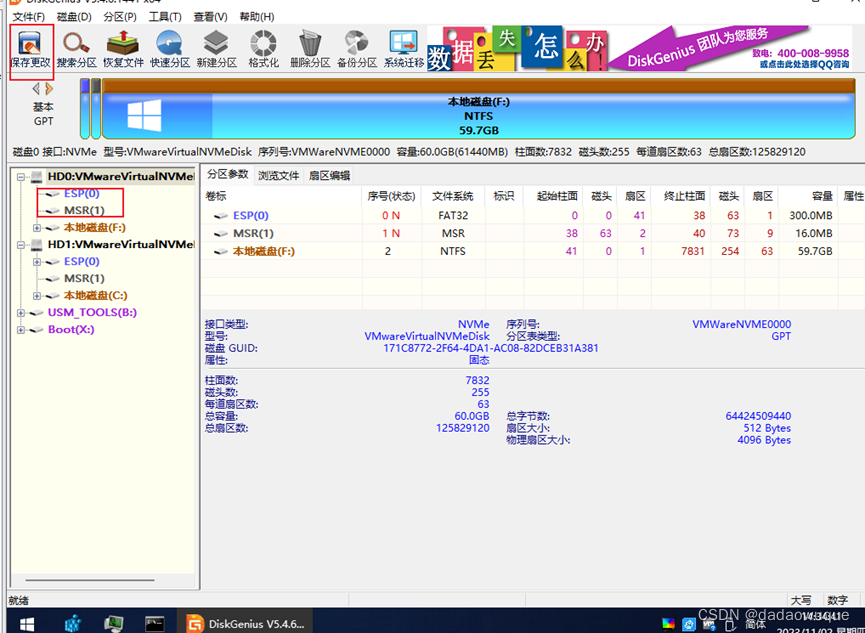
Task: Expand ESP(0) under HD1 in tree
Action: pos(37,262)
